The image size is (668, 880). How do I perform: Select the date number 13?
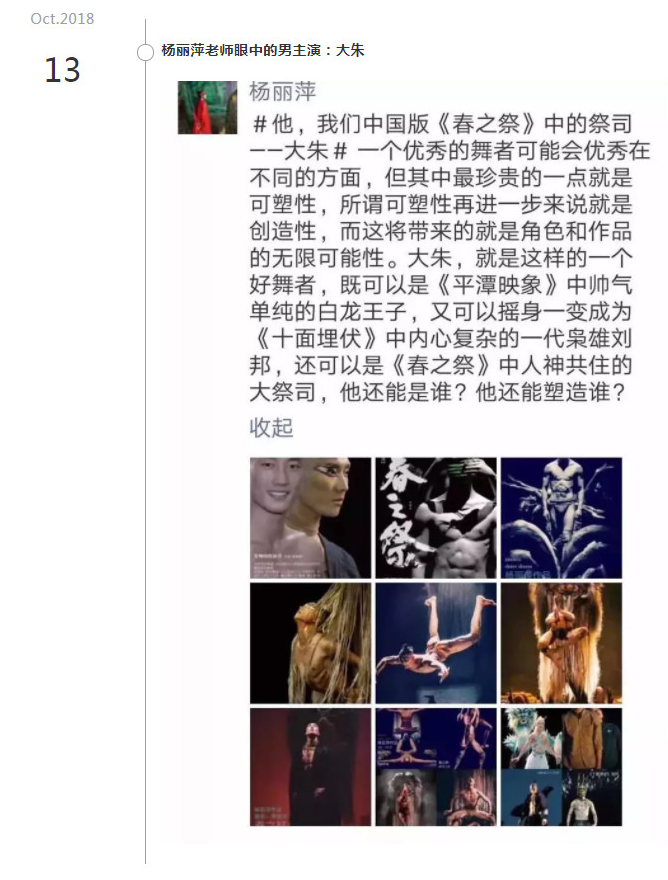click(x=62, y=70)
